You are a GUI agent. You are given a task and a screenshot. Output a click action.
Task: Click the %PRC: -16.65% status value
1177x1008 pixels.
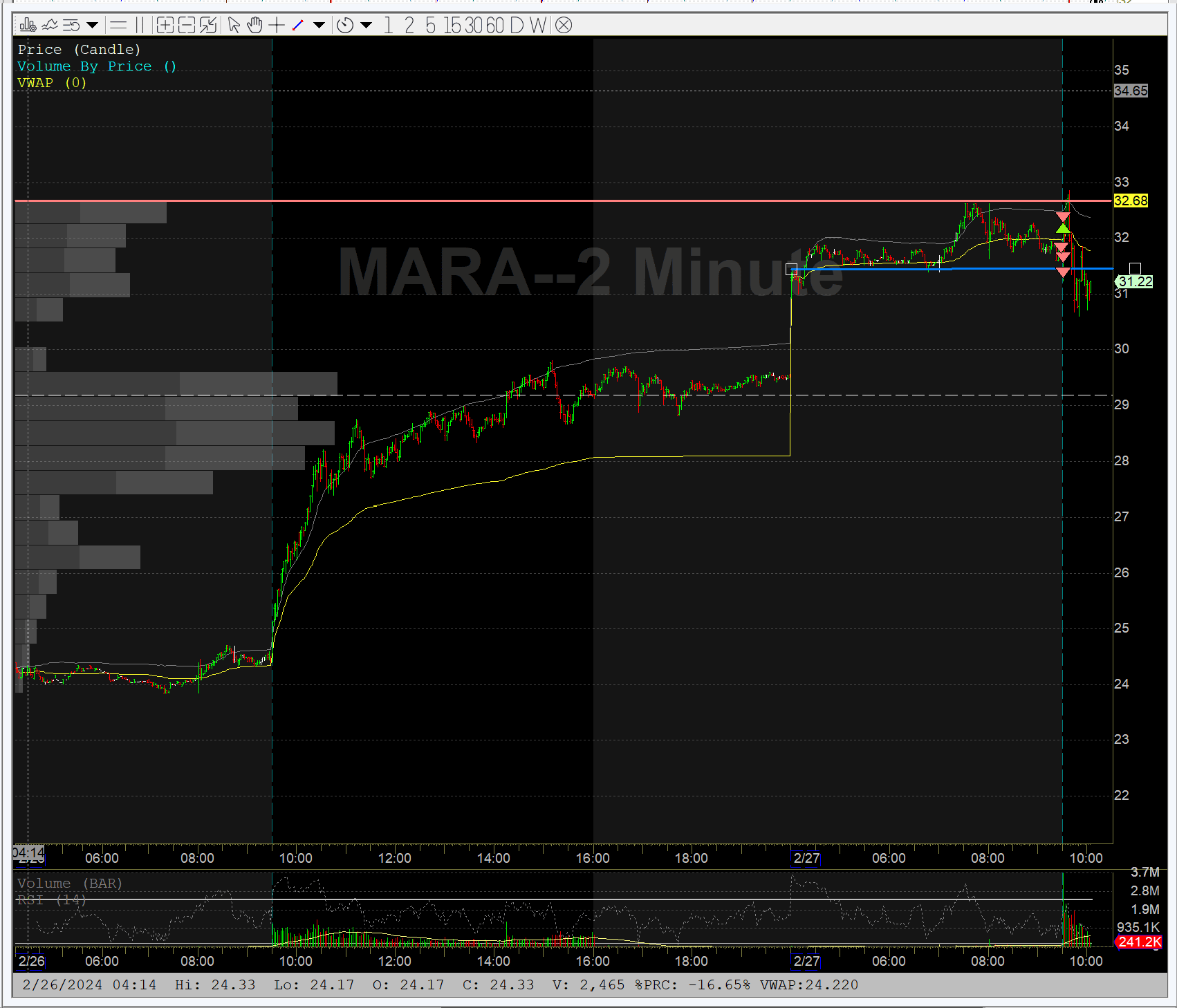click(x=692, y=984)
